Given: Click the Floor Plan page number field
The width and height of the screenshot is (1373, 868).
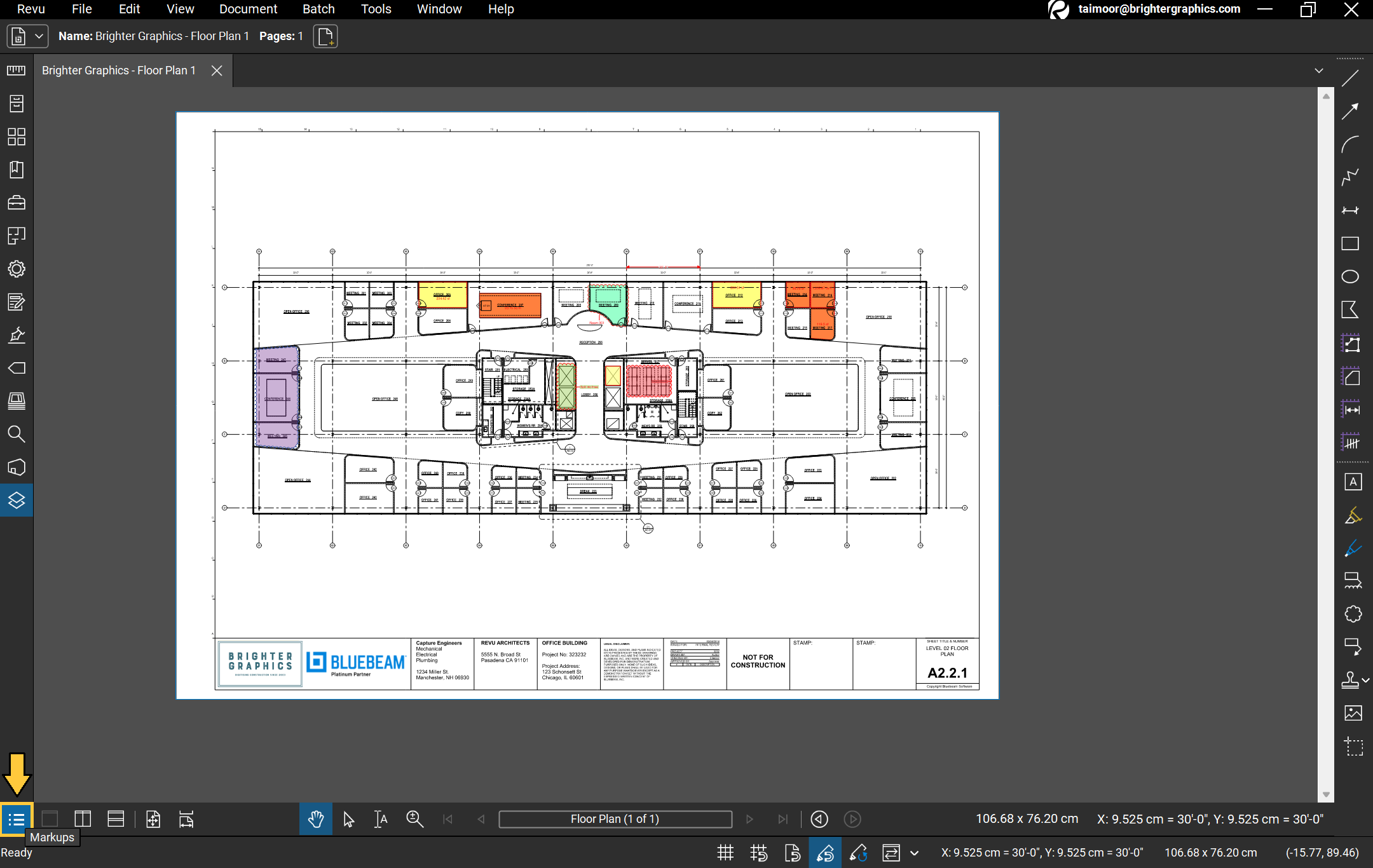Looking at the screenshot, I should tap(615, 820).
